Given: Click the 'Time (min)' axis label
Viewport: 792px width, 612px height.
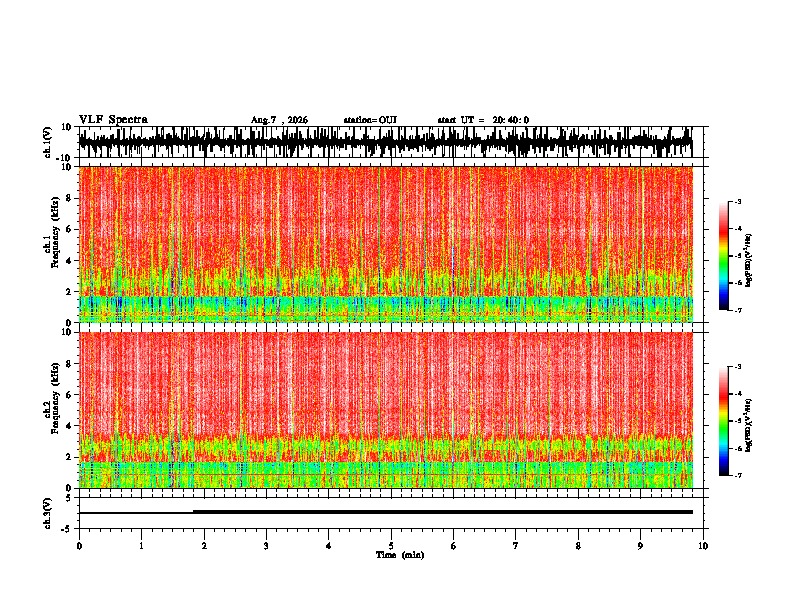Looking at the screenshot, I should pos(400,555).
